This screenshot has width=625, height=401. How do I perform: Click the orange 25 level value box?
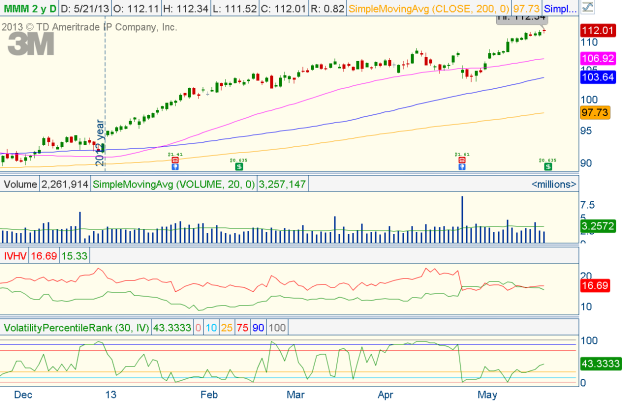pos(227,328)
